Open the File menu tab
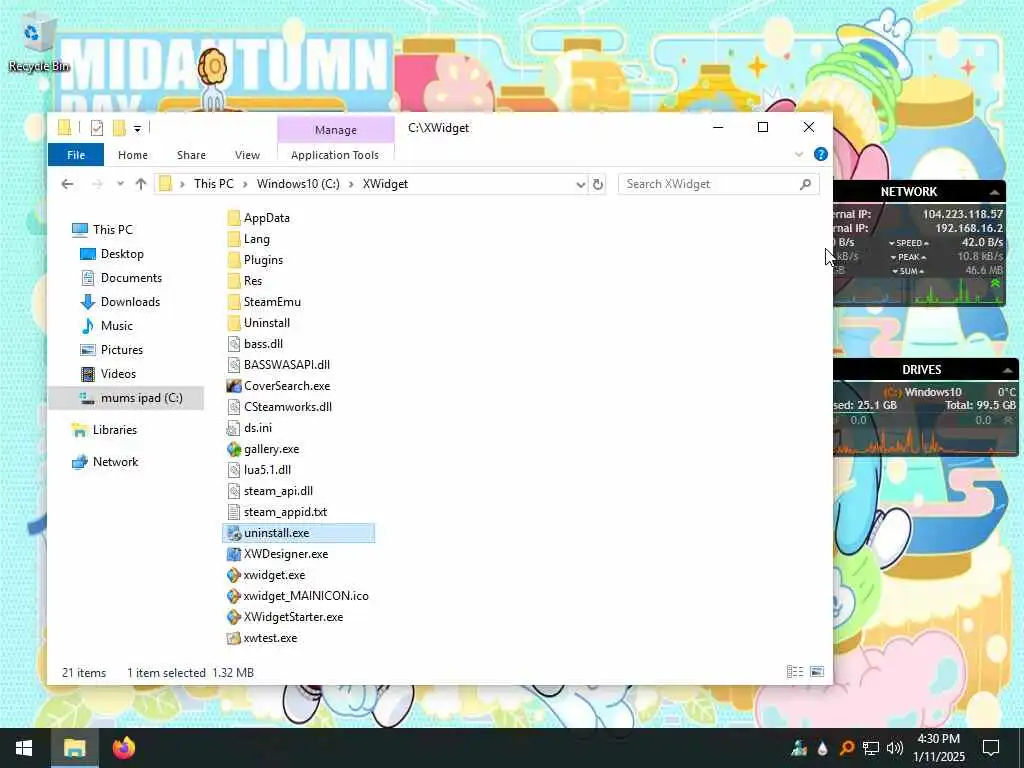The height and width of the screenshot is (768, 1024). click(x=76, y=155)
